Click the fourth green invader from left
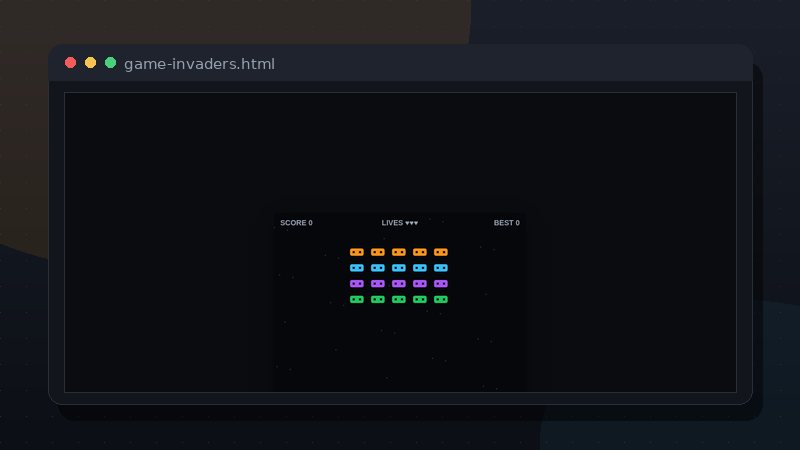The height and width of the screenshot is (450, 800). tap(419, 299)
